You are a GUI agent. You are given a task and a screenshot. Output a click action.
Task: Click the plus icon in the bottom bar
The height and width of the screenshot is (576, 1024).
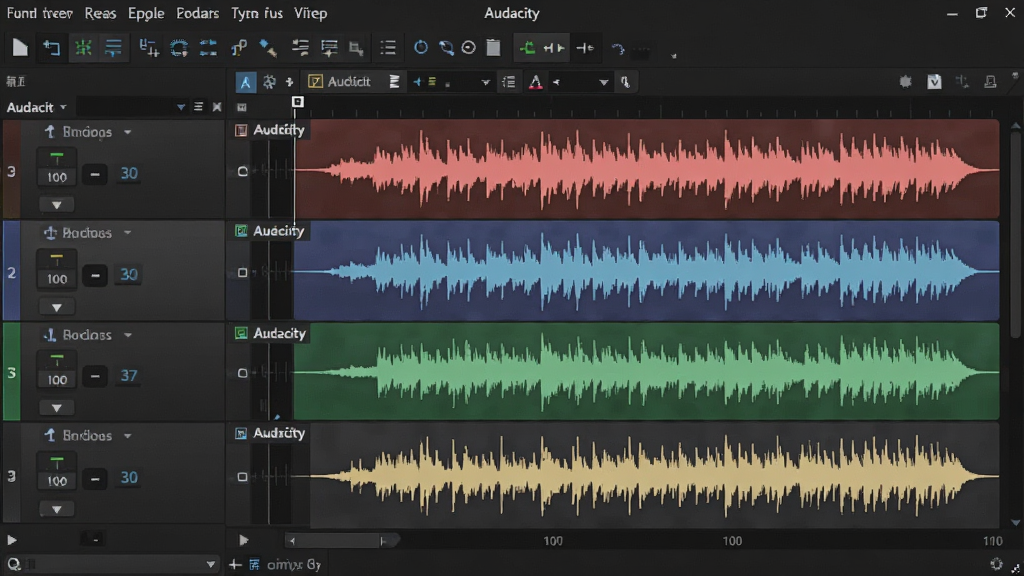[235, 564]
